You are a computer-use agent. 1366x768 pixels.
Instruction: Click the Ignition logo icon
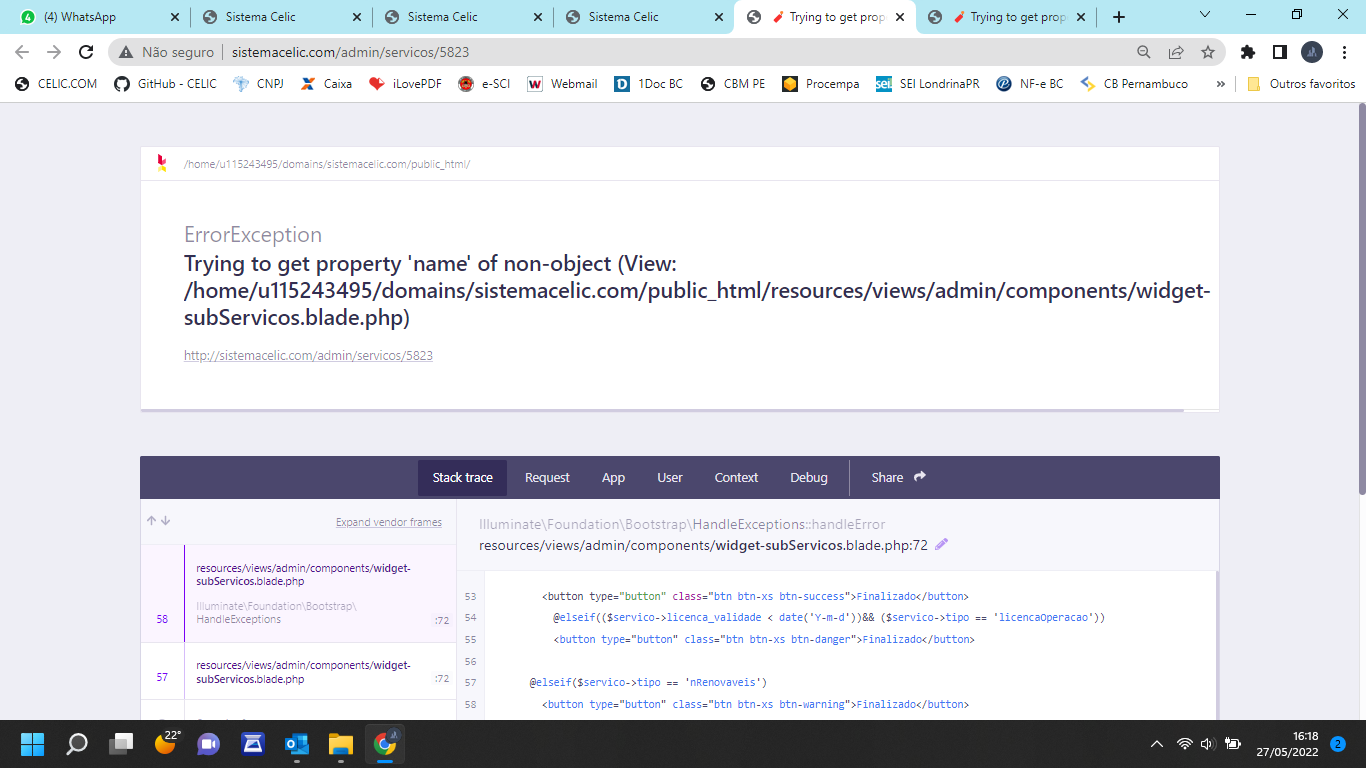[x=162, y=163]
